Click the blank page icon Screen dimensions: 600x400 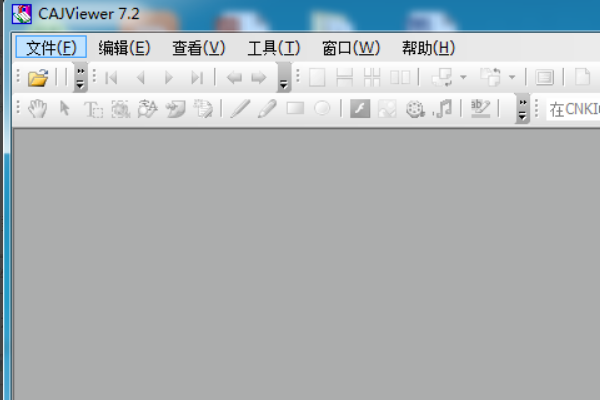tap(582, 78)
